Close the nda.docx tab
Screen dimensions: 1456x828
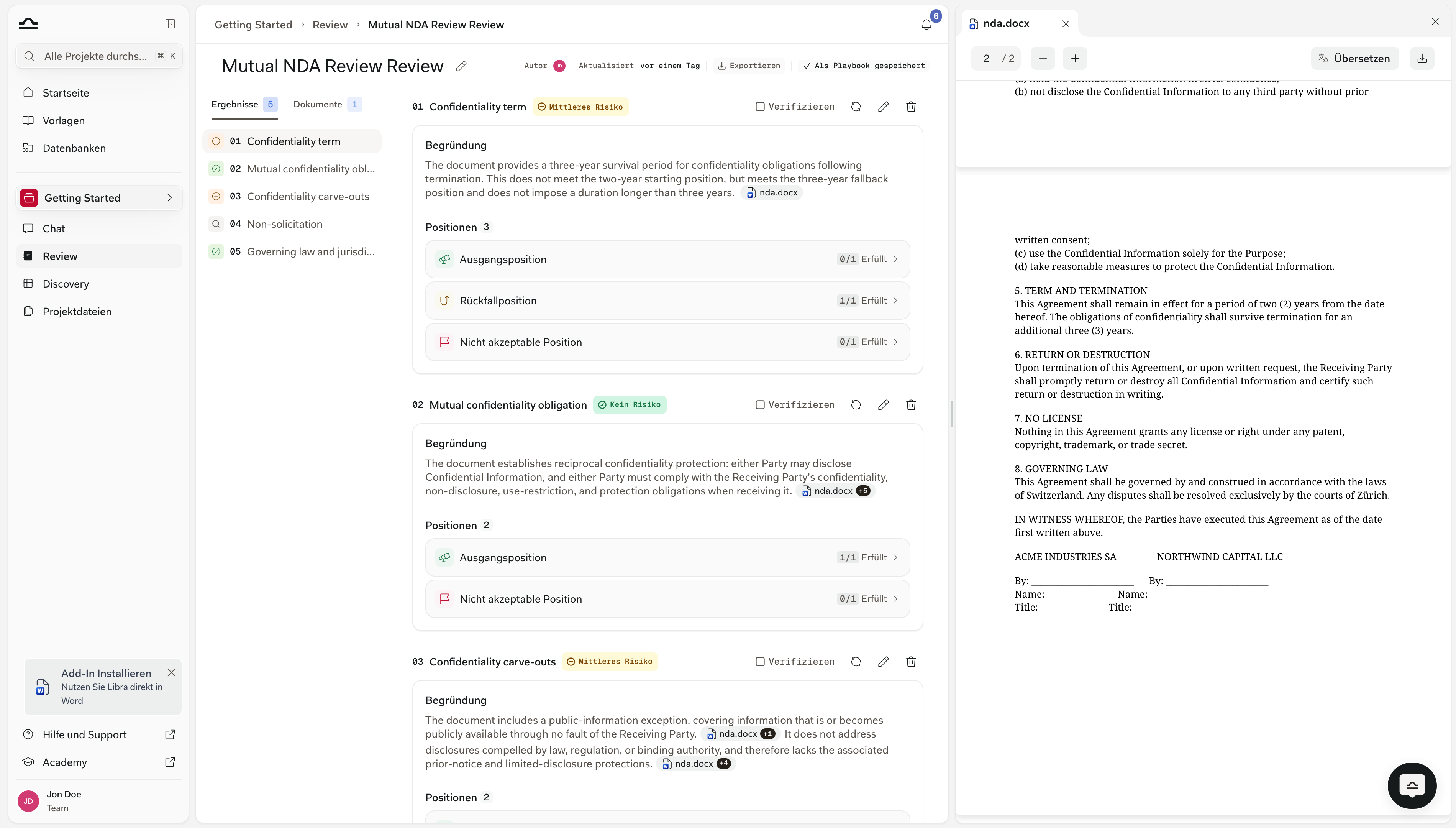(x=1066, y=24)
